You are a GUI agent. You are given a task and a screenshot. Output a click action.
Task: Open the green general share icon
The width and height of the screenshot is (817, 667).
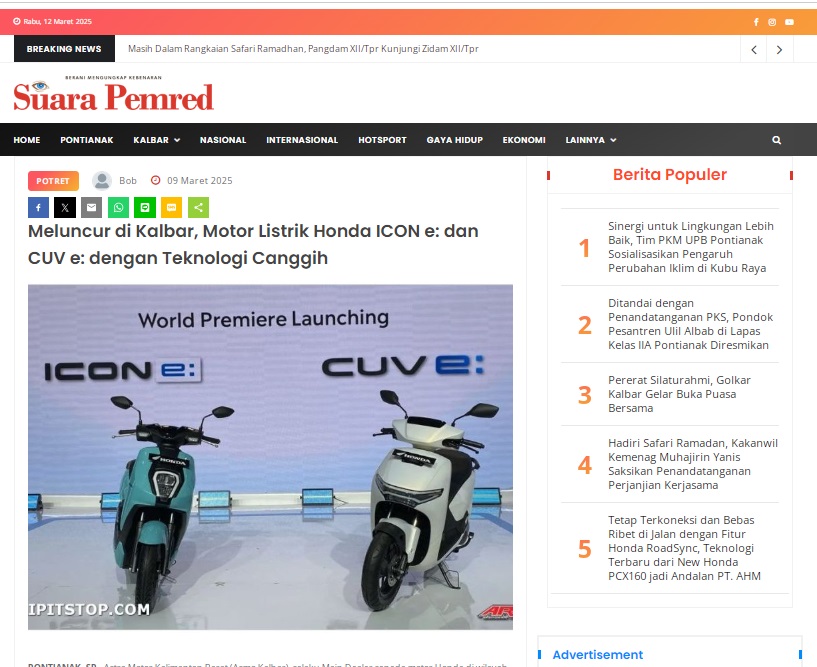coord(199,207)
